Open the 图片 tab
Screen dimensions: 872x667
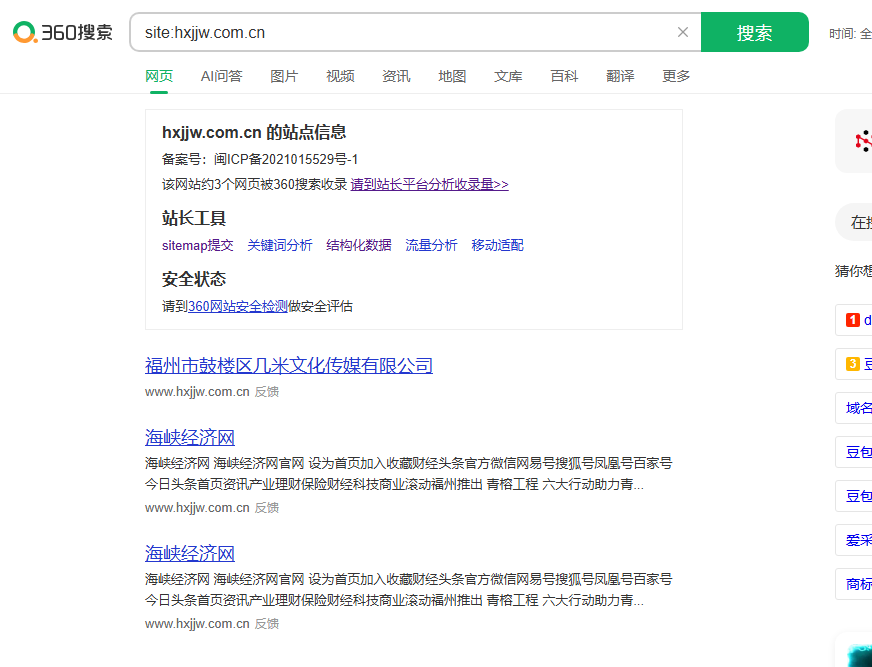point(284,76)
